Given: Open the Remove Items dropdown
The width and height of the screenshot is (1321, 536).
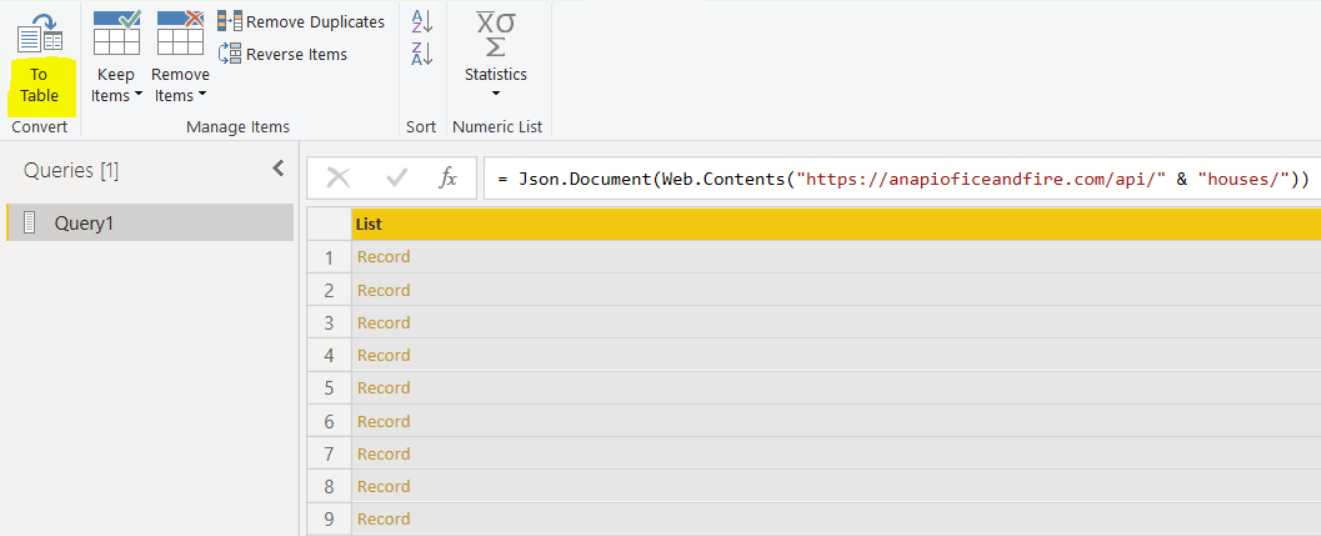Looking at the screenshot, I should click(180, 58).
